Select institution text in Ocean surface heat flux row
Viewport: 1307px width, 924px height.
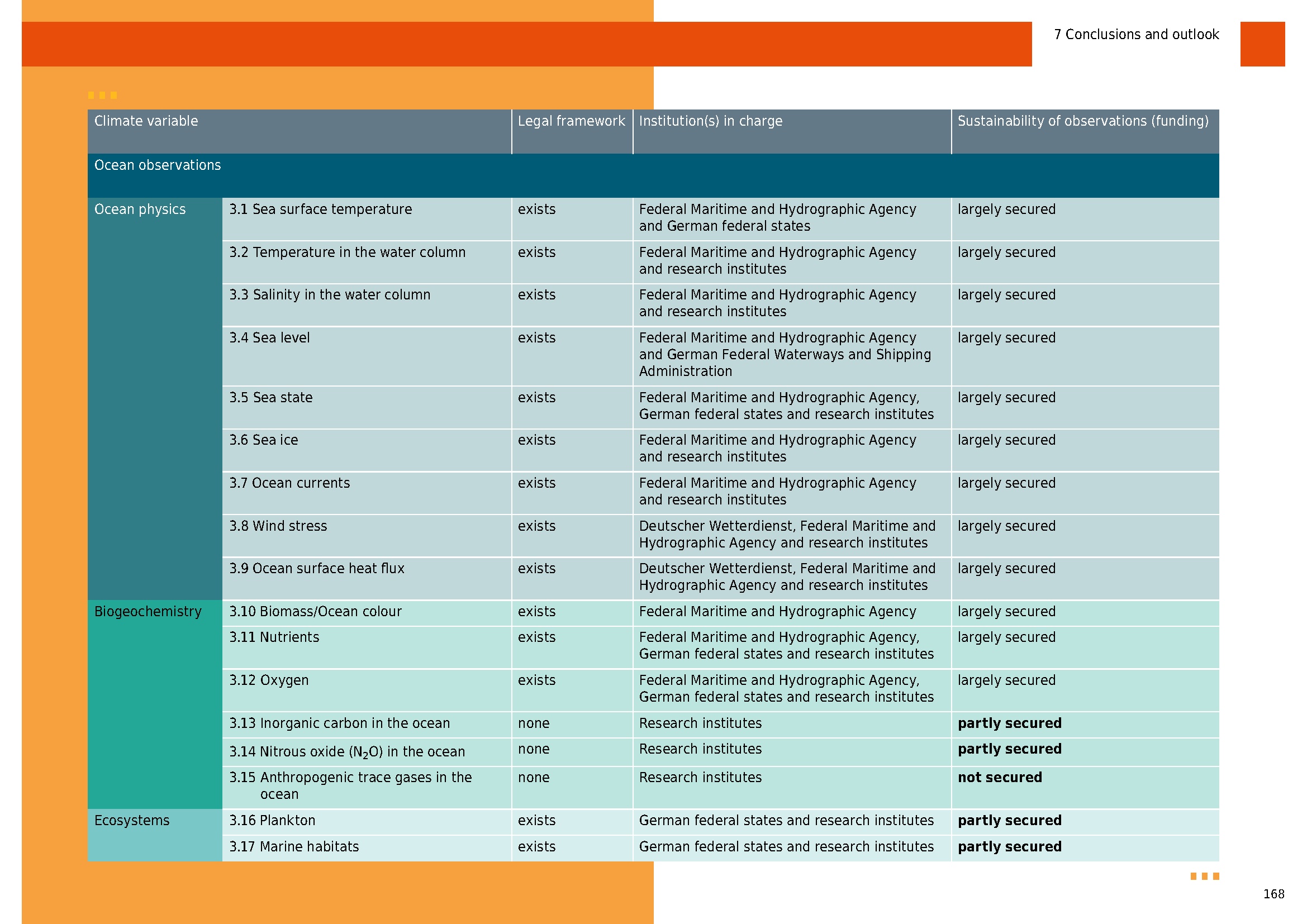click(x=787, y=577)
